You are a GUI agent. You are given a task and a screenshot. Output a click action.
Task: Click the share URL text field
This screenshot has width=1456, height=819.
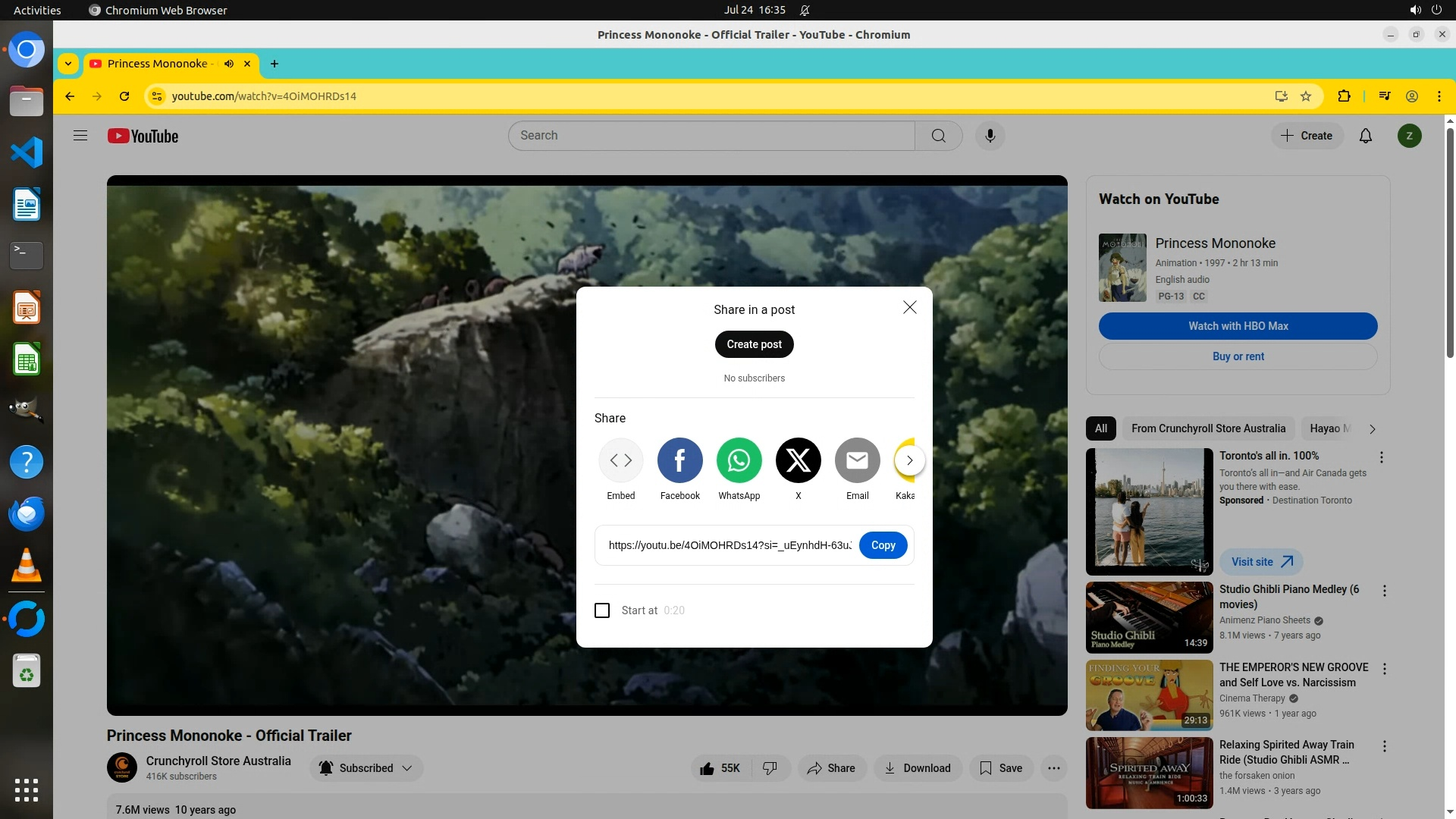(729, 545)
